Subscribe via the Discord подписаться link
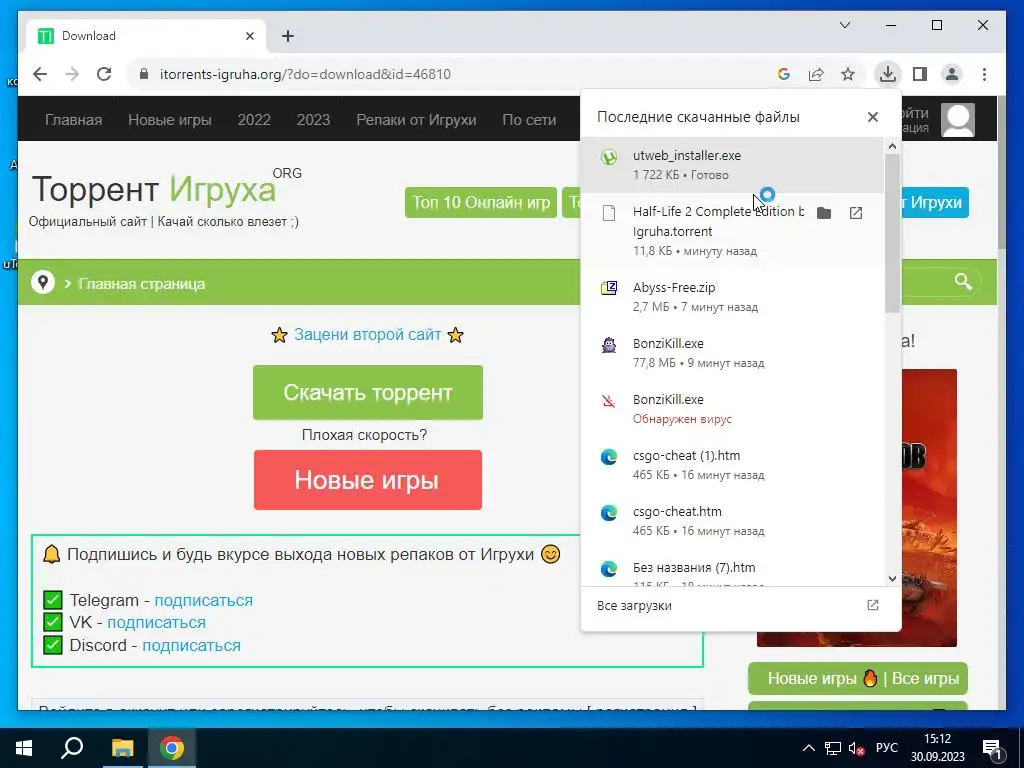1024x768 pixels. 191,645
